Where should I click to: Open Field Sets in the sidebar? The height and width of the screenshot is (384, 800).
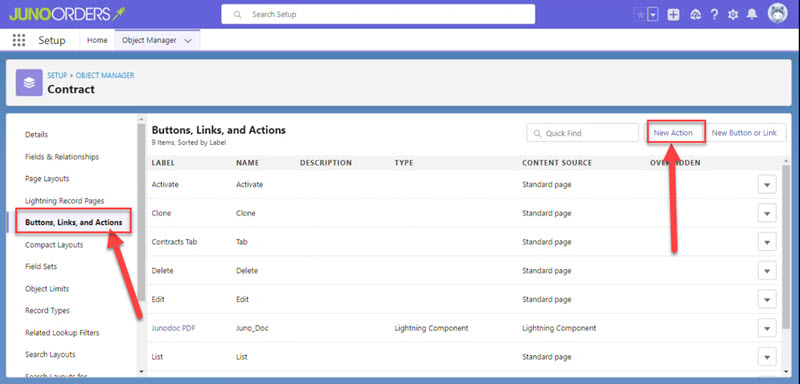(41, 266)
